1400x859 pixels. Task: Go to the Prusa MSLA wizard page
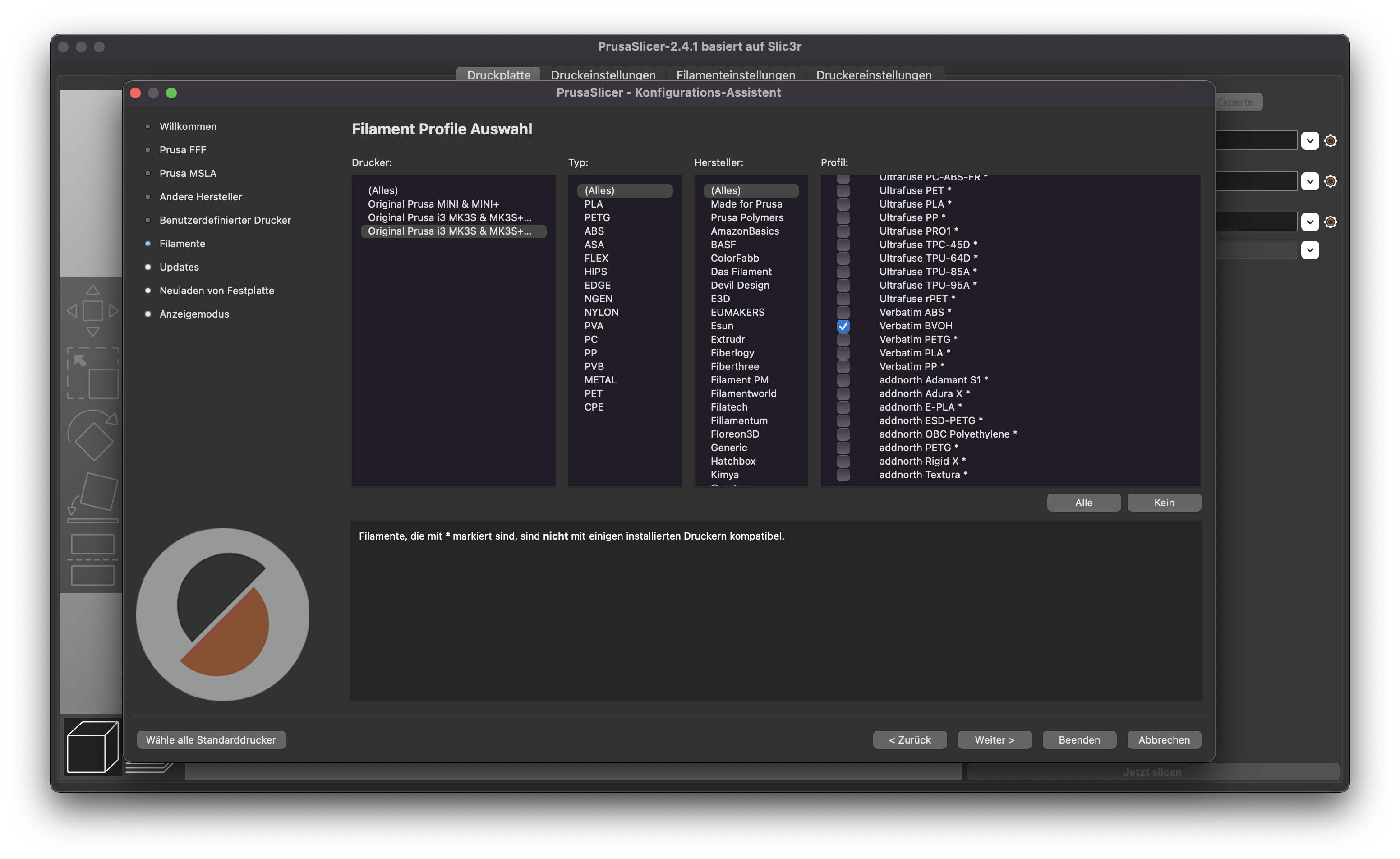(x=188, y=173)
